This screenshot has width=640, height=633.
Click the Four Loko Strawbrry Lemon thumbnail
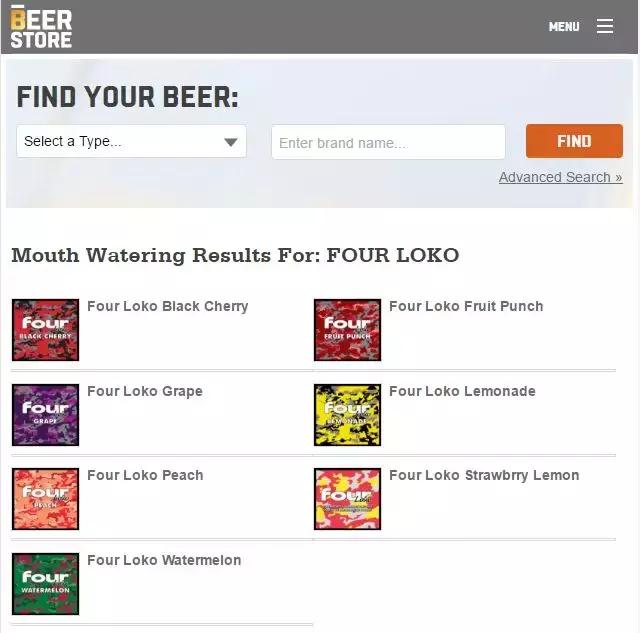[x=347, y=498]
